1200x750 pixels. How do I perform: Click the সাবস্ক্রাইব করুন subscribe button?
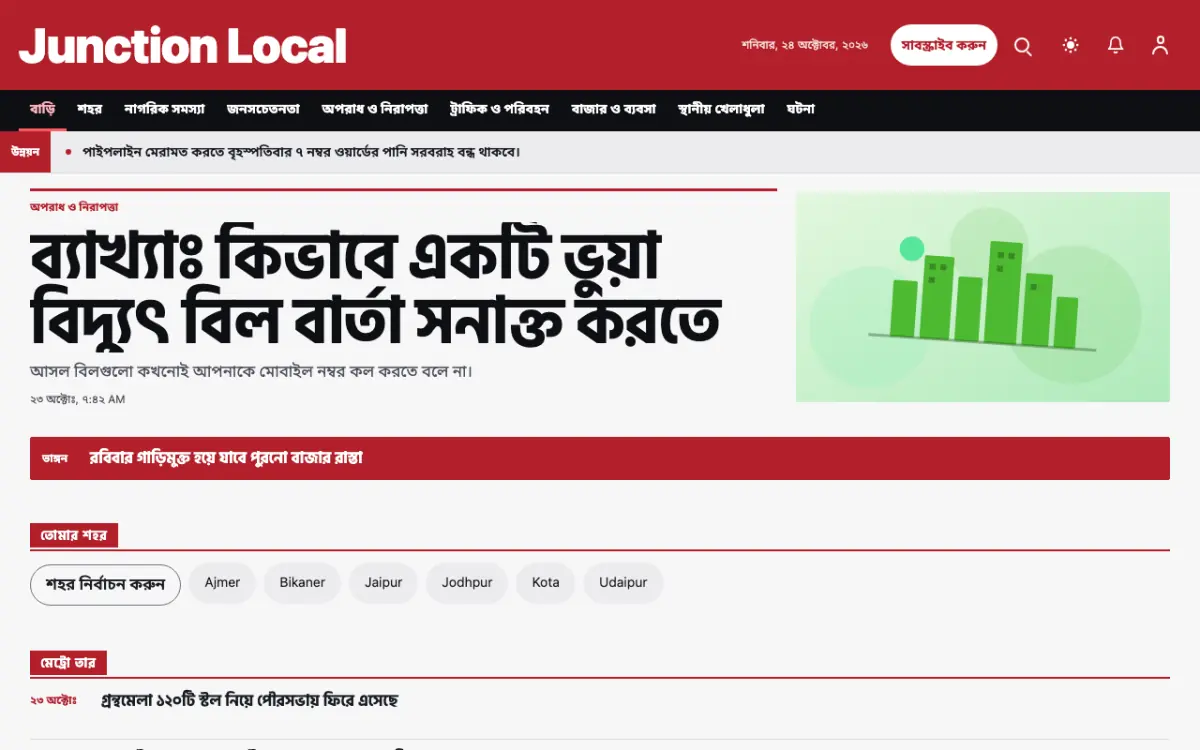[944, 45]
